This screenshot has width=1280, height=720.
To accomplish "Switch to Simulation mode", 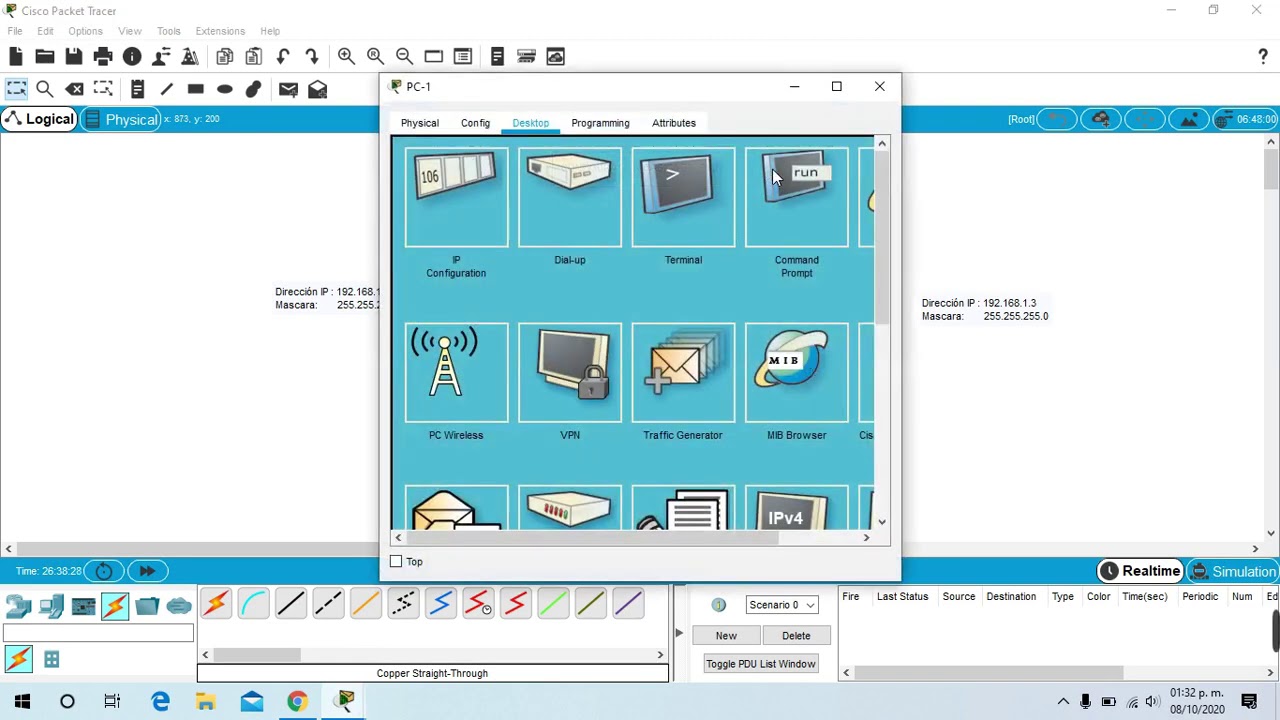I will [x=1233, y=571].
